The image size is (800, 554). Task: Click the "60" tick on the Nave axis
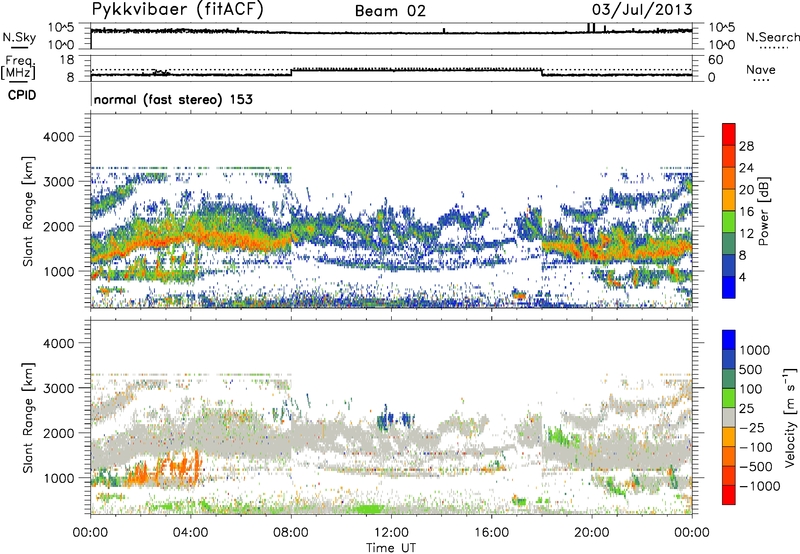coord(716,60)
